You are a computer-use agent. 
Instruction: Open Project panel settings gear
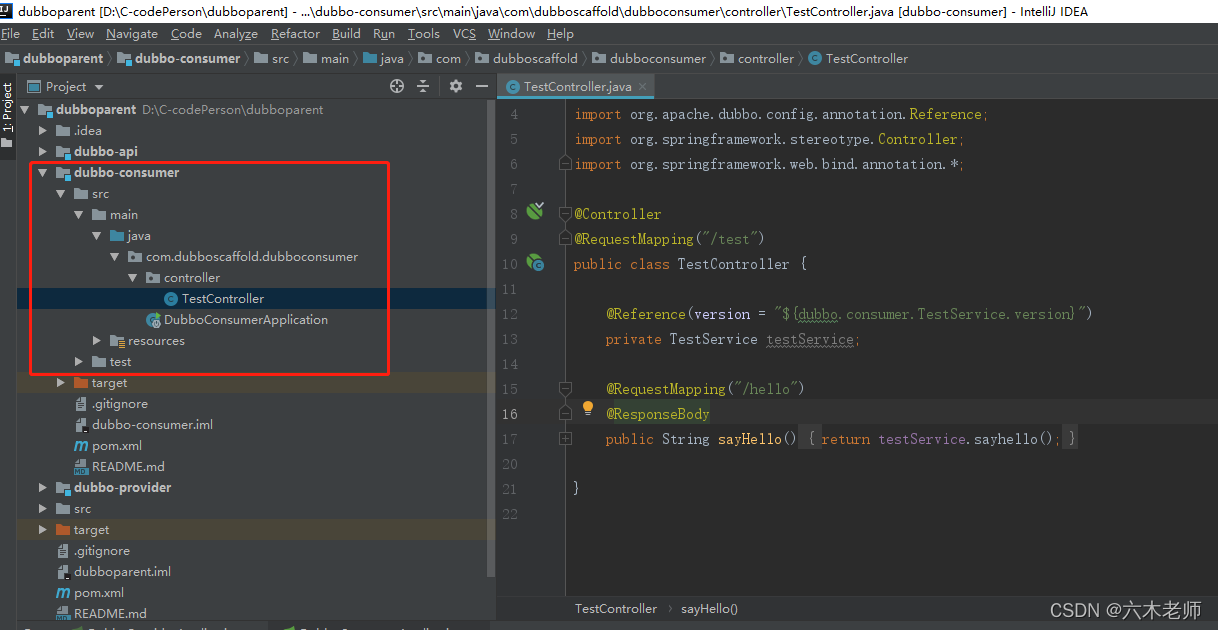point(456,86)
